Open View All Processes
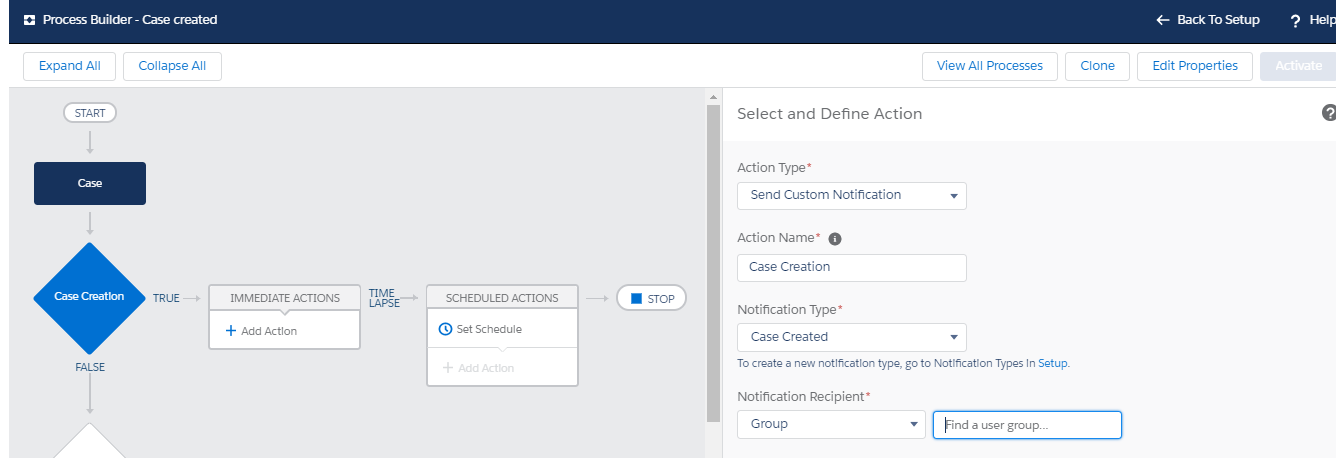The image size is (1336, 458). pos(990,66)
